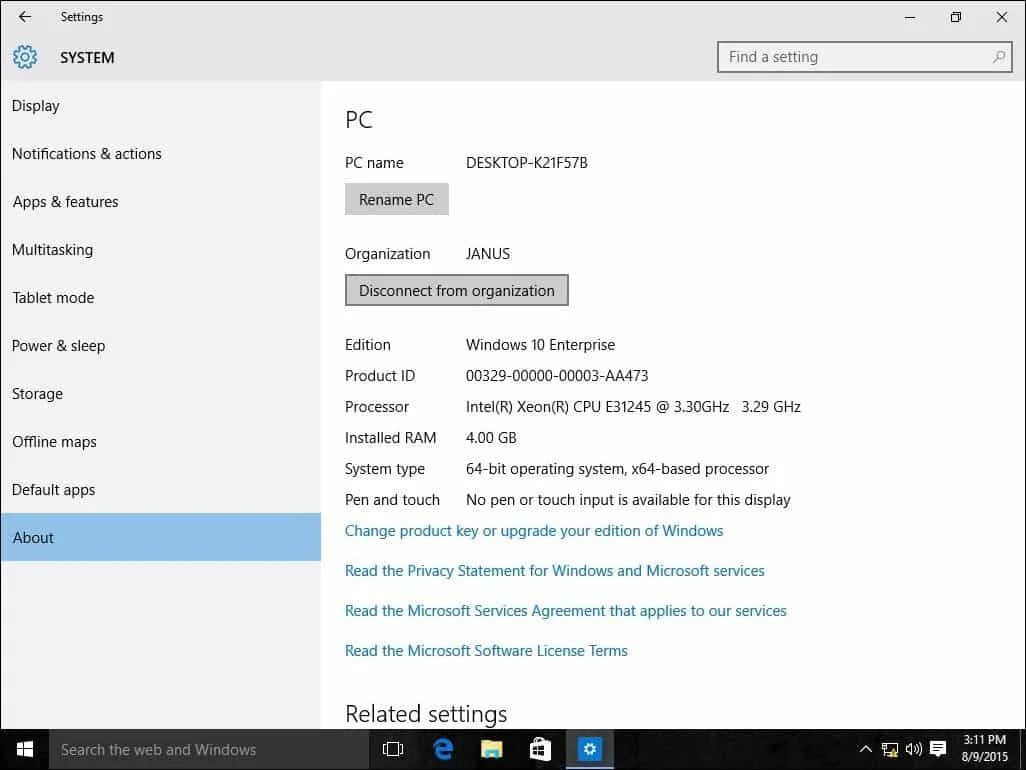
Task: Open Change product key or upgrade link
Action: point(534,531)
